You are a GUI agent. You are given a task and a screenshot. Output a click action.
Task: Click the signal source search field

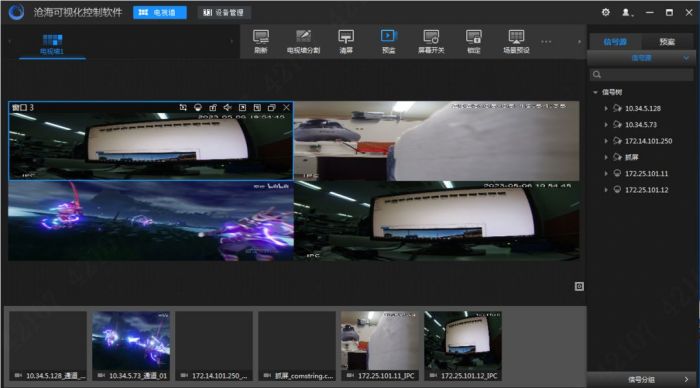[642, 75]
